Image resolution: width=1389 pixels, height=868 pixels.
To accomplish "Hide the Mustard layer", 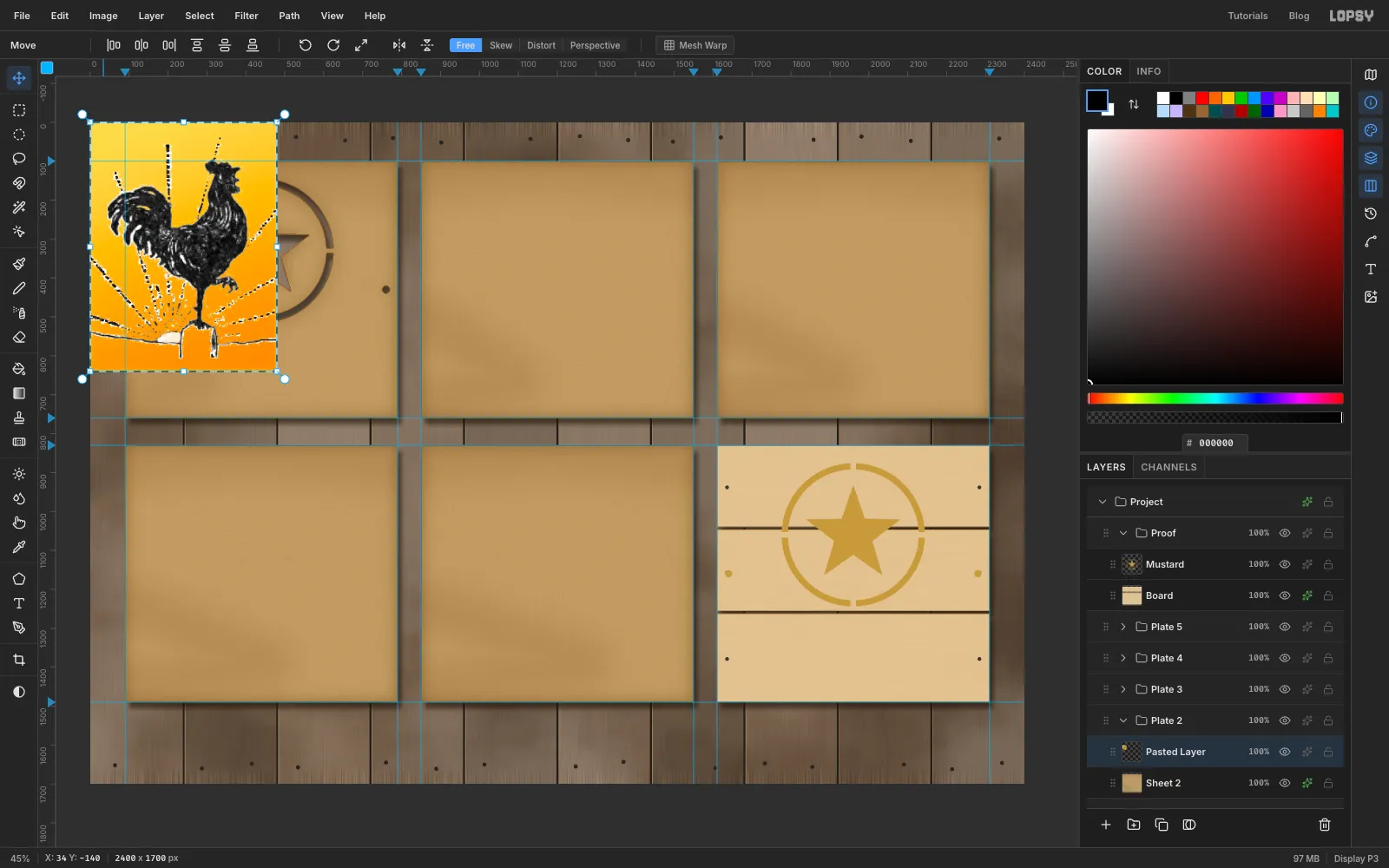I will pos(1285,564).
